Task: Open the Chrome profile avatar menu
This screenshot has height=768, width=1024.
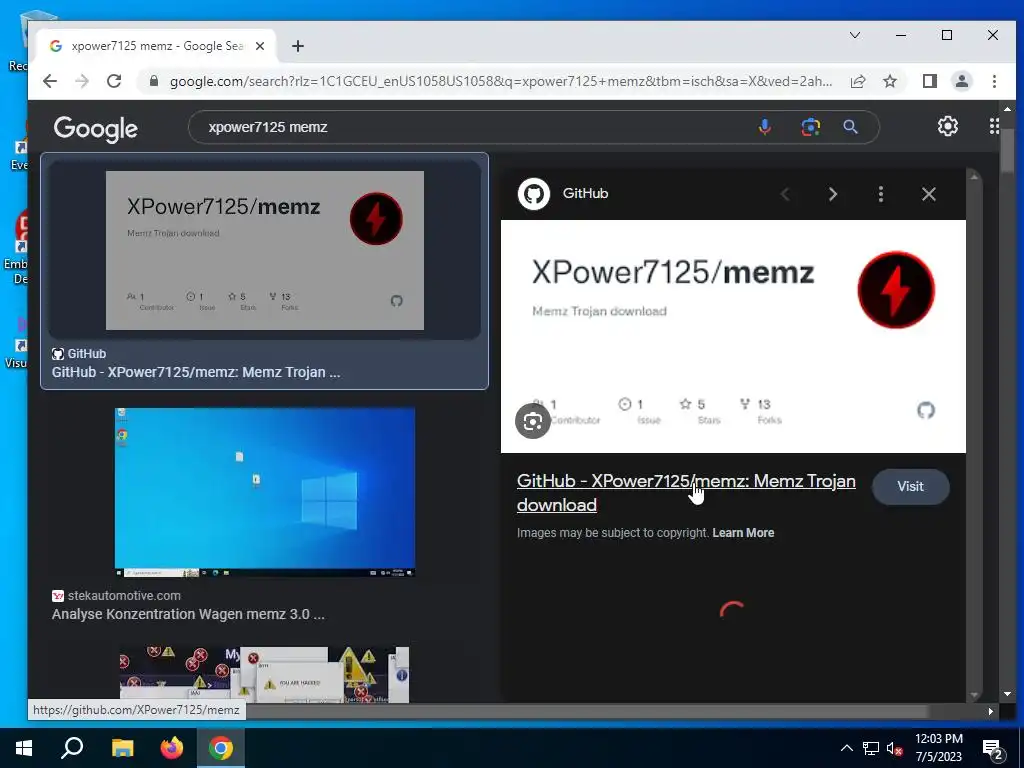Action: (x=962, y=81)
